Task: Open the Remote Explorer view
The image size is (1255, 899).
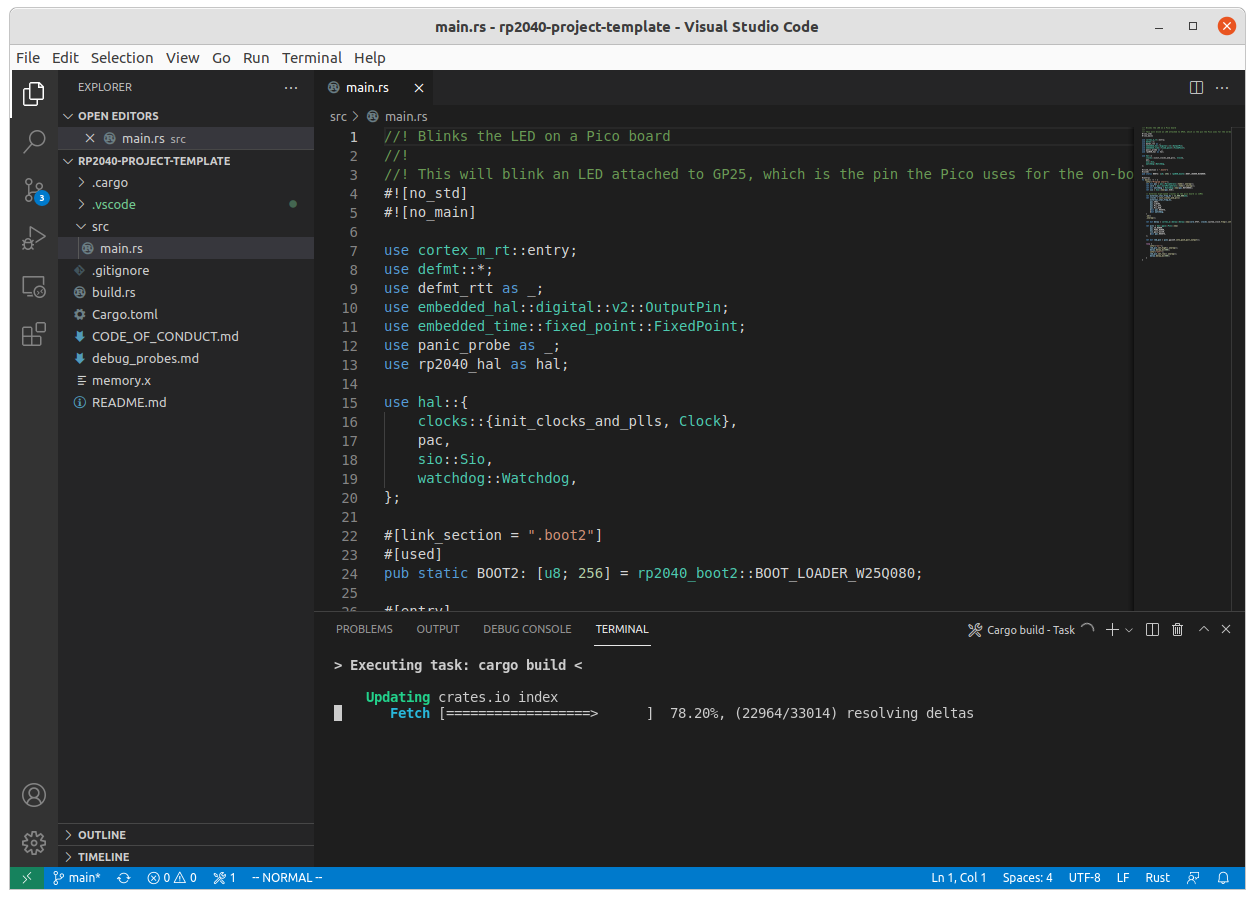Action: pyautogui.click(x=34, y=287)
